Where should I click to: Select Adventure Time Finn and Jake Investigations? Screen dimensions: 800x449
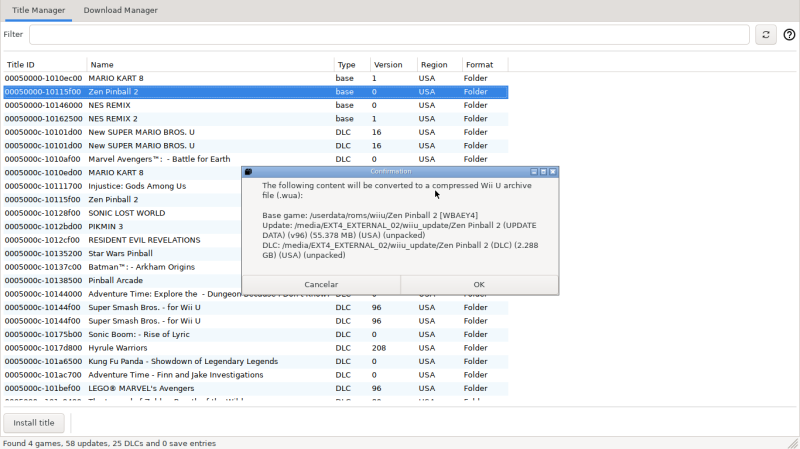[256, 375]
